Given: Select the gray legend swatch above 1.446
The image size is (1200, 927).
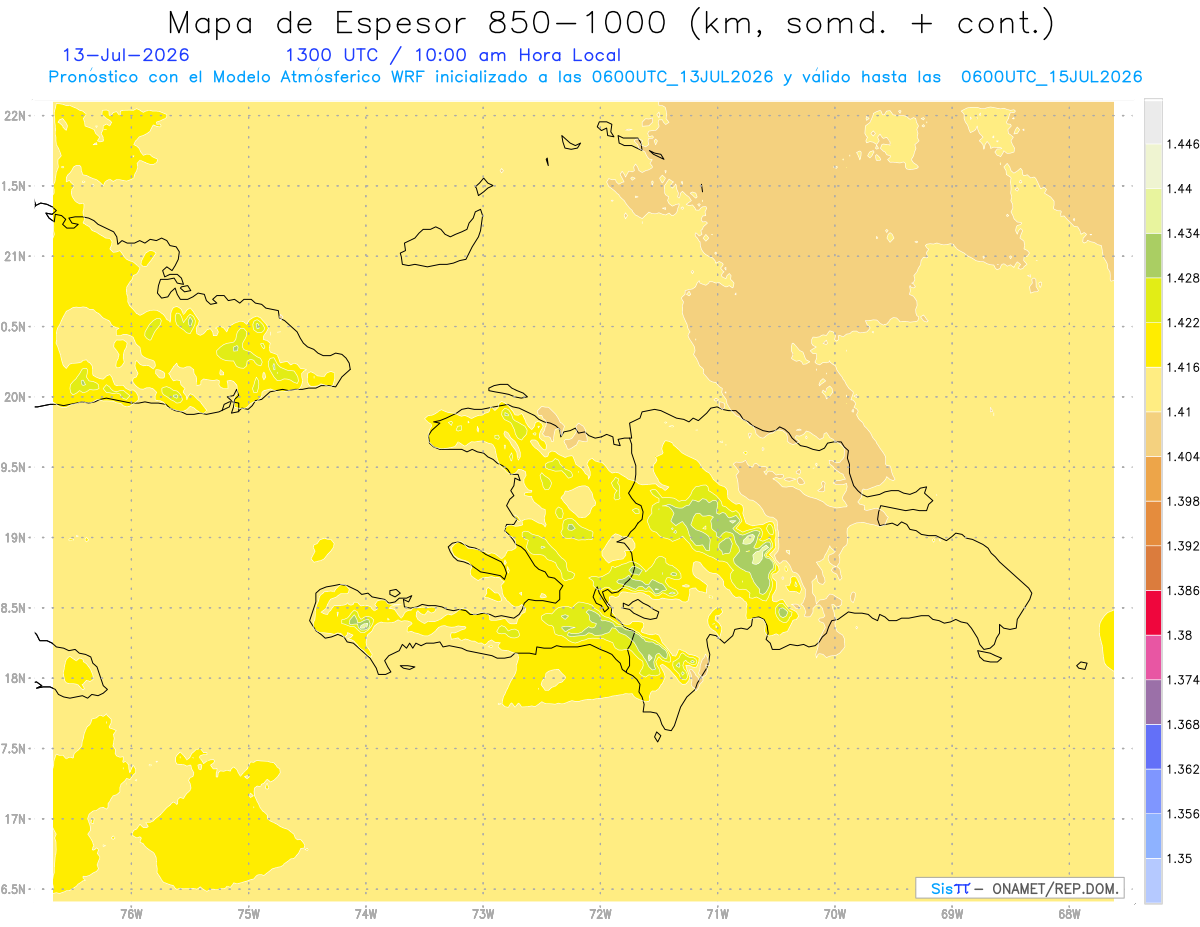Looking at the screenshot, I should tap(1153, 122).
